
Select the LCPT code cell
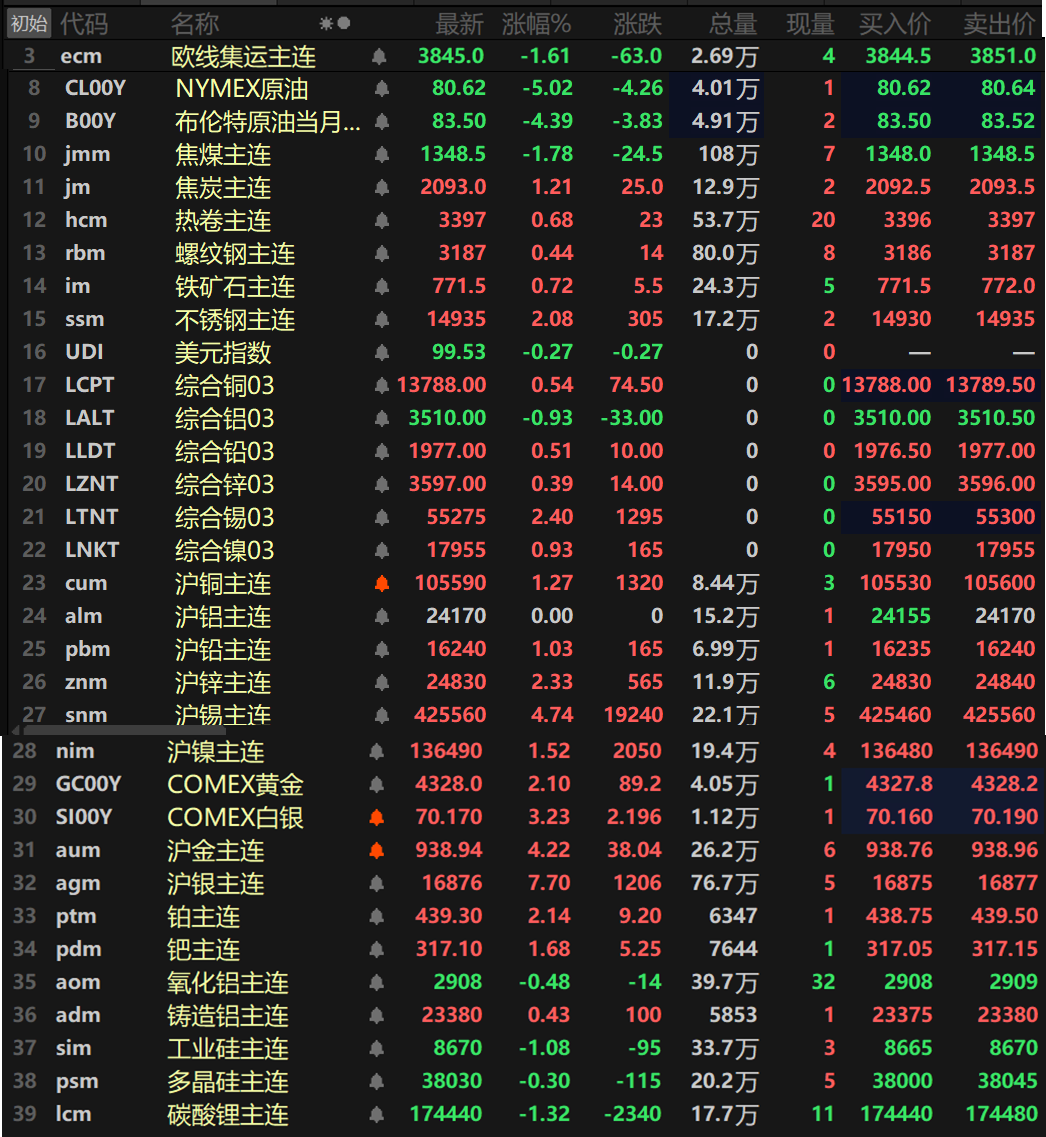click(89, 385)
